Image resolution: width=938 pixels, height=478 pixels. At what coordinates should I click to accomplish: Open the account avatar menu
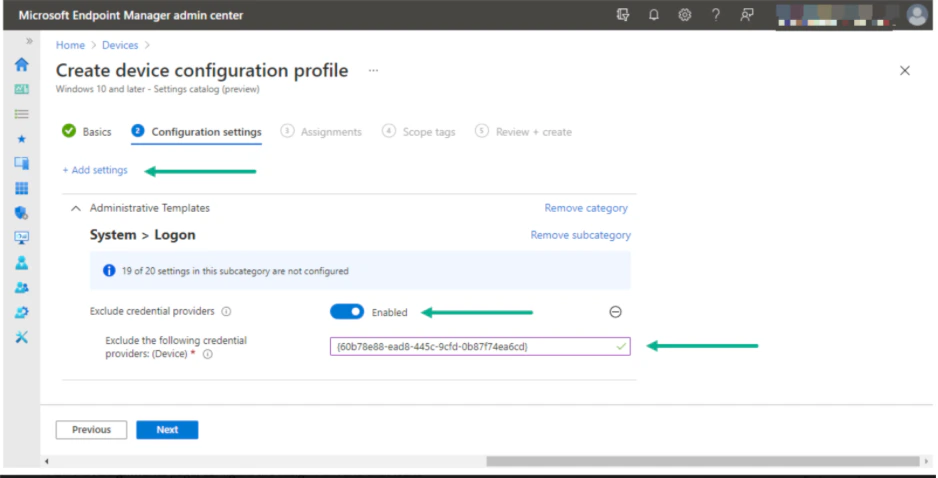click(x=916, y=15)
